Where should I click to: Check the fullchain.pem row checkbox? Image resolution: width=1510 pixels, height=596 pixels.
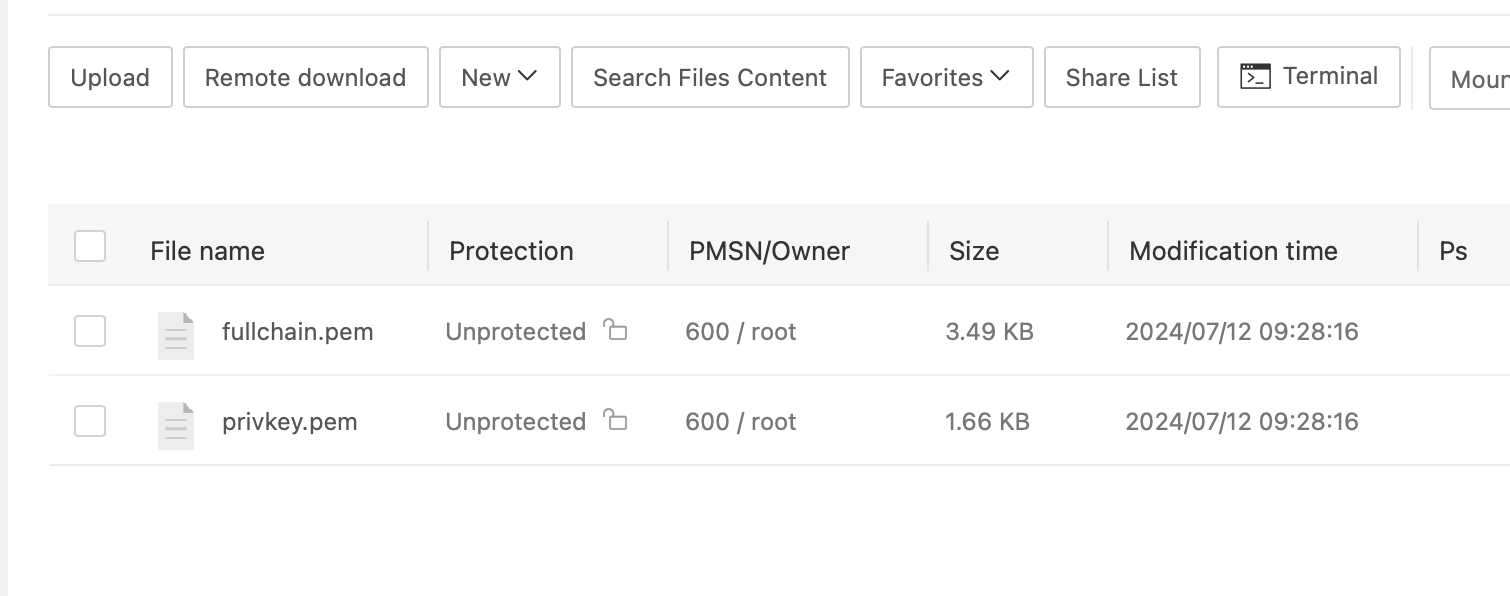(x=90, y=331)
